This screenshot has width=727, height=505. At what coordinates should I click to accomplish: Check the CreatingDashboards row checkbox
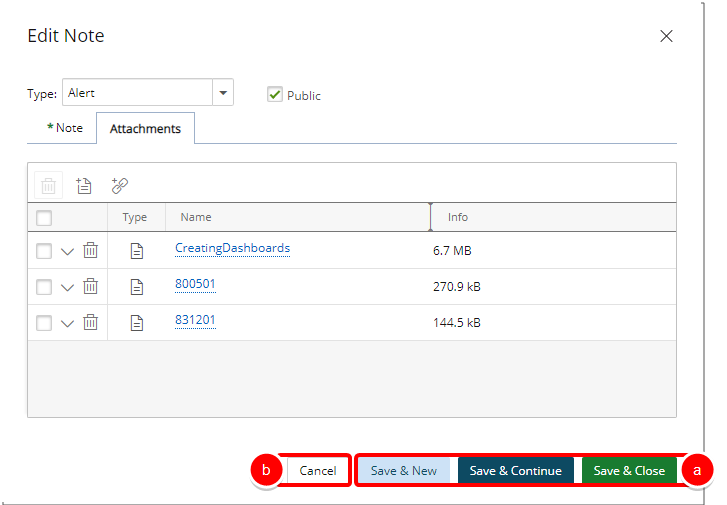[44, 251]
